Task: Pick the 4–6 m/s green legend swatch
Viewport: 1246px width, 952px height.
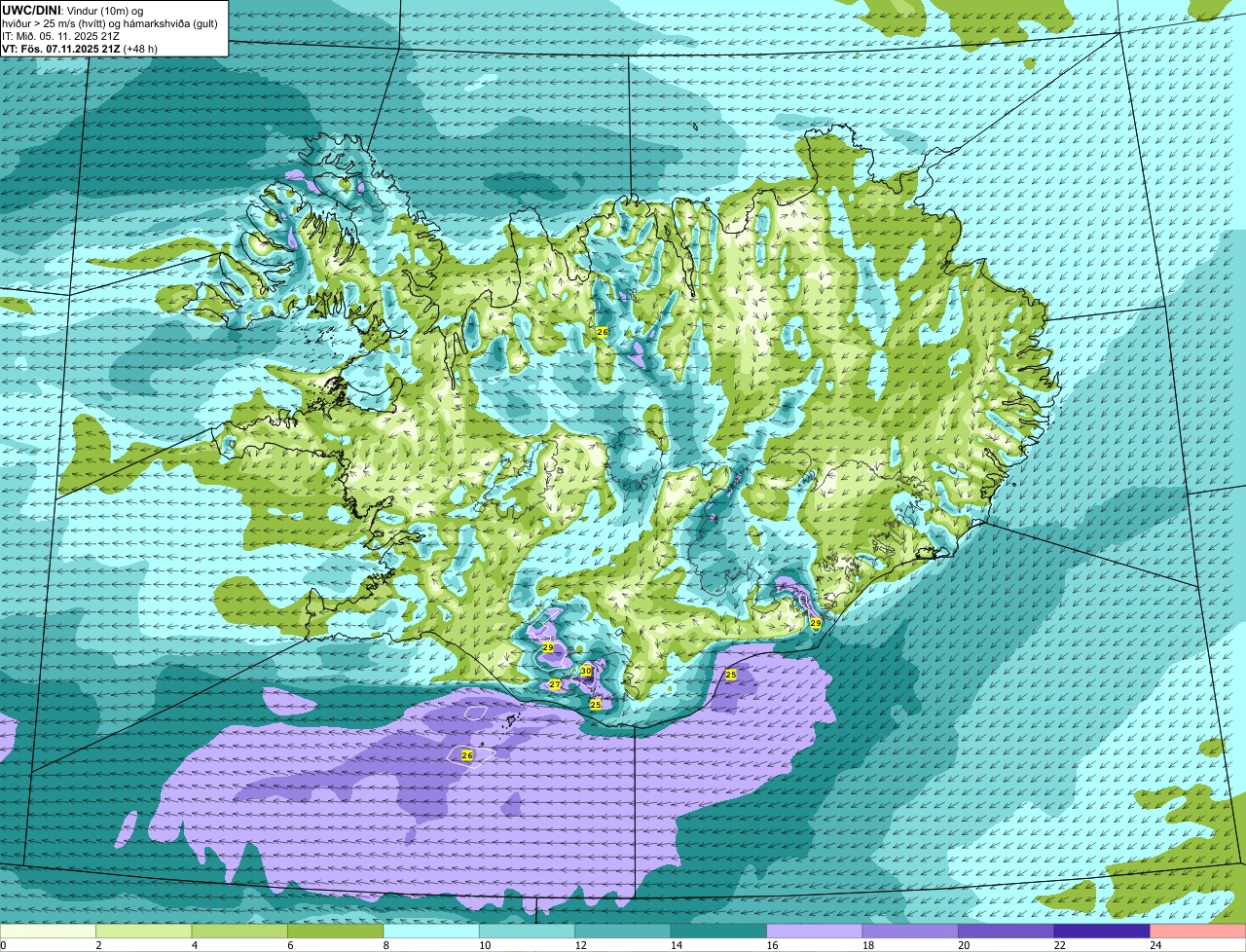Action: pos(240,932)
